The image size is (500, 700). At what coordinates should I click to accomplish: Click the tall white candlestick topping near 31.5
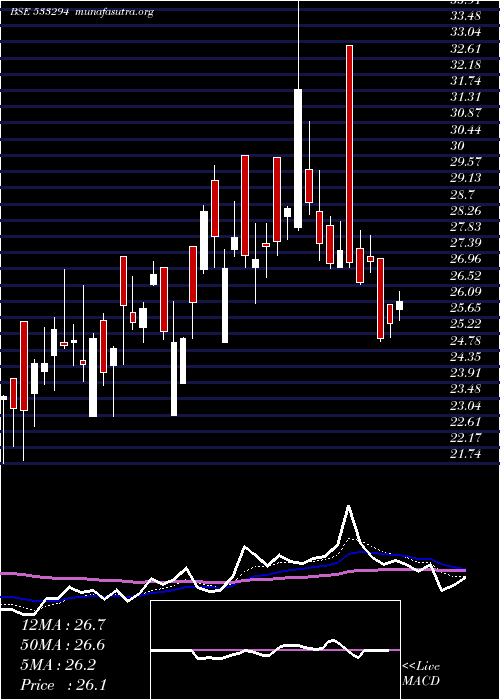pyautogui.click(x=298, y=158)
